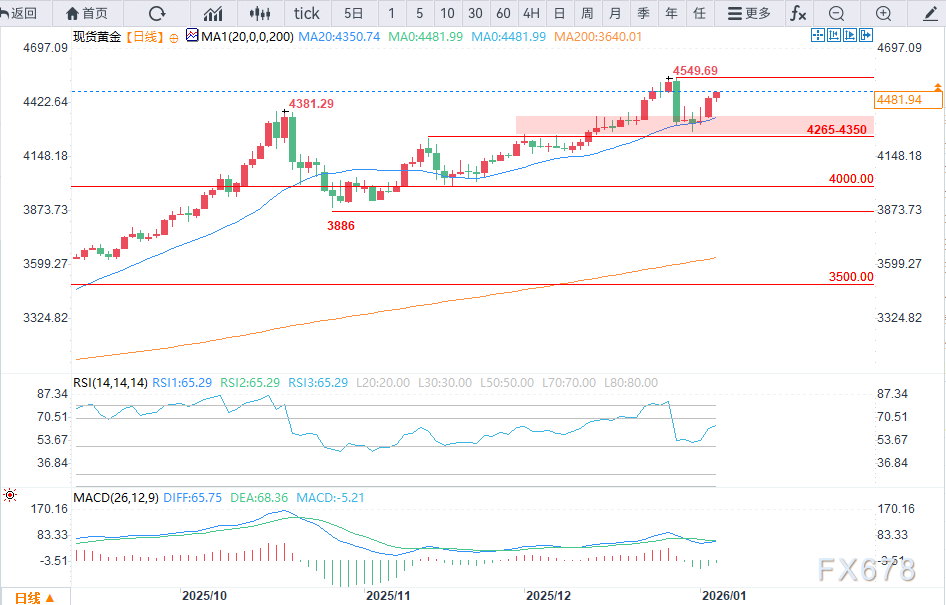Open the 更多 menu
Viewport: 946px width, 605px height.
click(x=750, y=13)
